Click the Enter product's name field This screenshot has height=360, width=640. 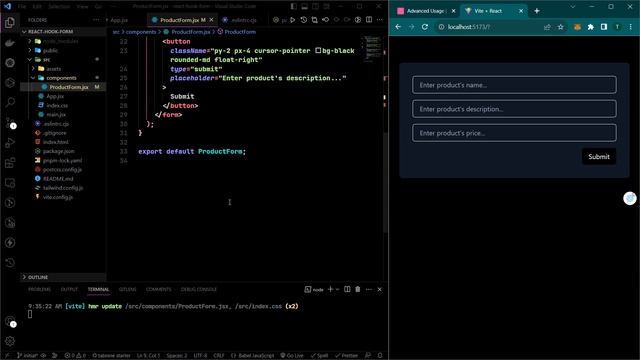tap(514, 85)
